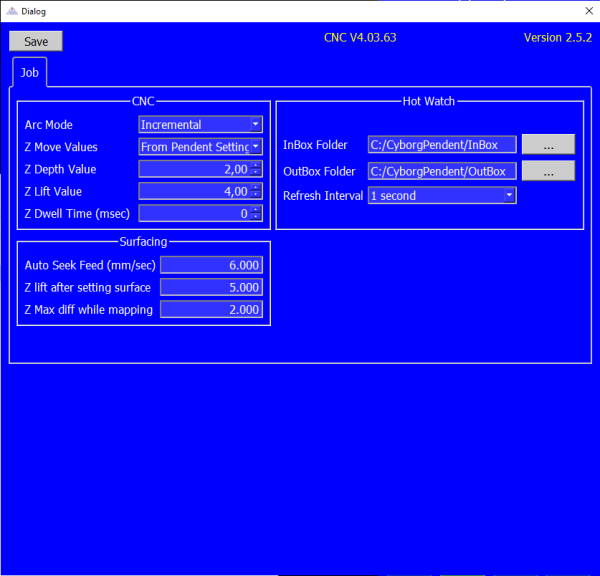Viewport: 600px width, 576px height.
Task: Decrease Z Dwell Time with down arrow
Action: [x=256, y=217]
